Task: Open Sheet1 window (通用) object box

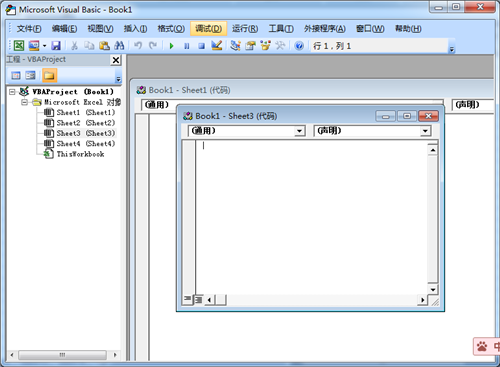Action: pos(292,105)
